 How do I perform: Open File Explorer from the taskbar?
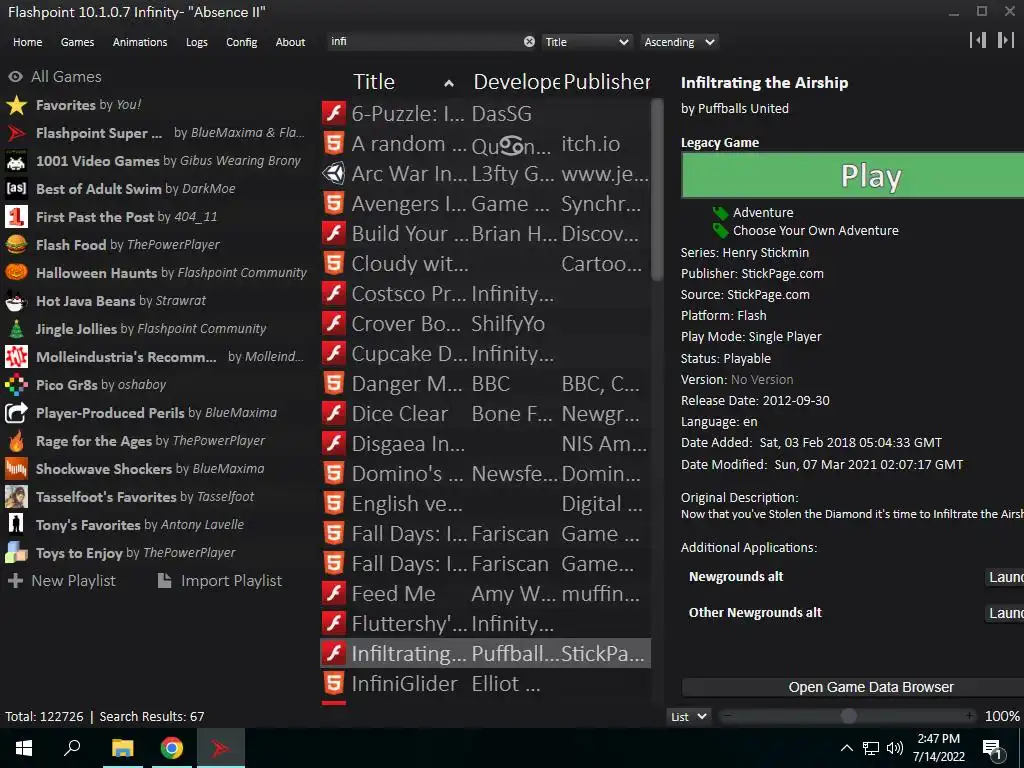(122, 748)
